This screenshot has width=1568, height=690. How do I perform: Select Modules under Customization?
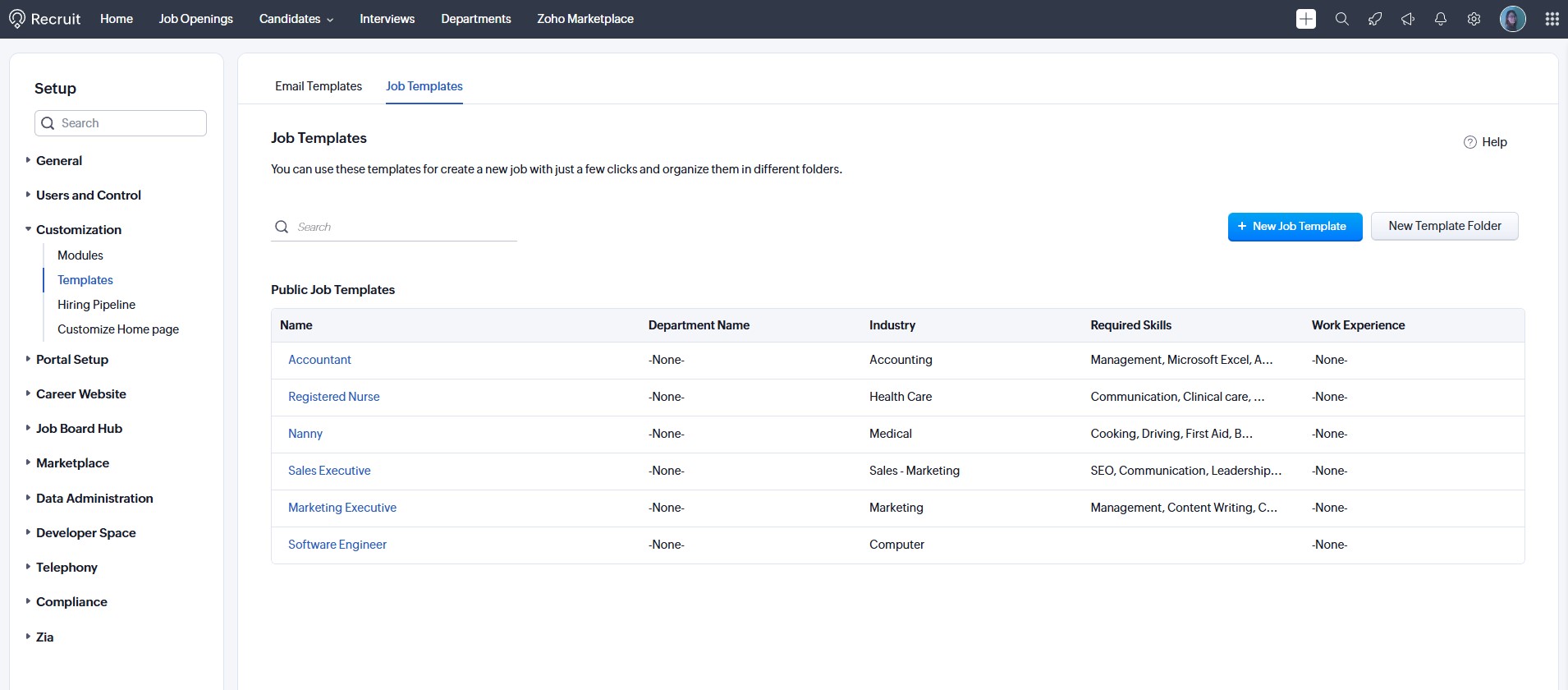click(80, 255)
